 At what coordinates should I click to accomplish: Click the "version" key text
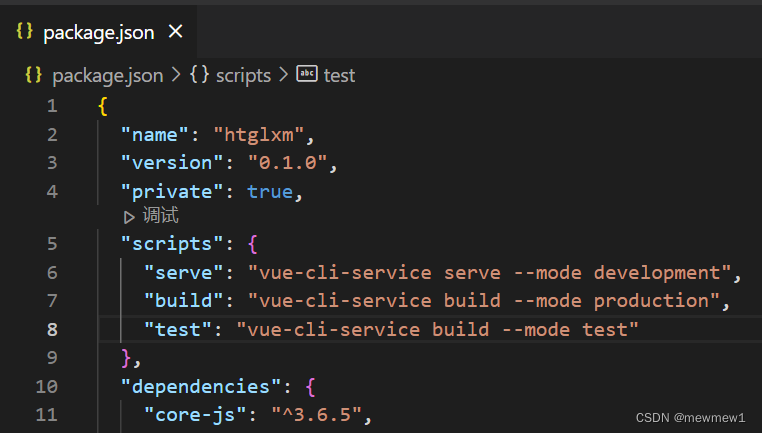(172, 163)
